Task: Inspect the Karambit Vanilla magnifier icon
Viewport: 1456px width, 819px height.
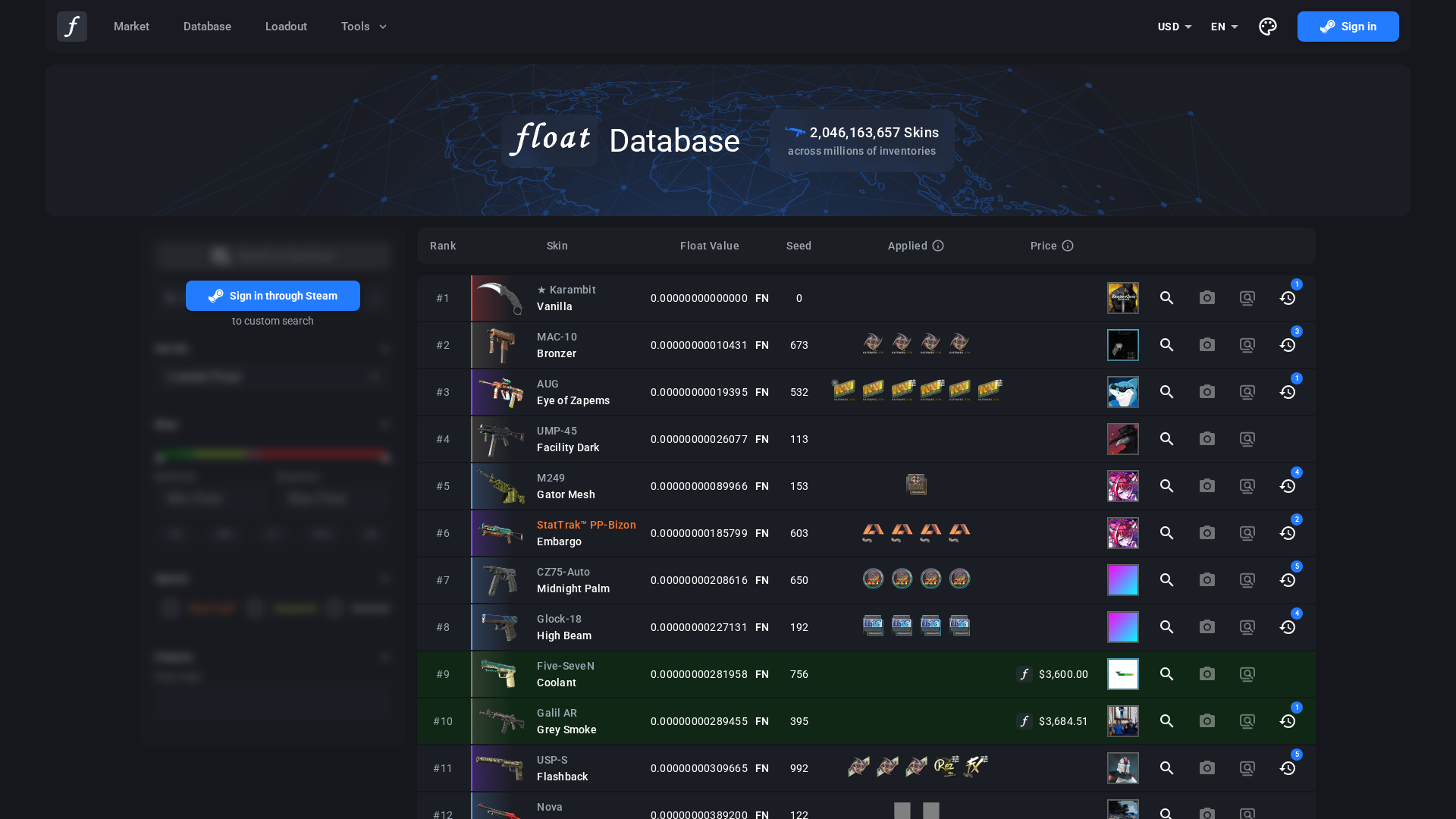Action: pyautogui.click(x=1167, y=298)
